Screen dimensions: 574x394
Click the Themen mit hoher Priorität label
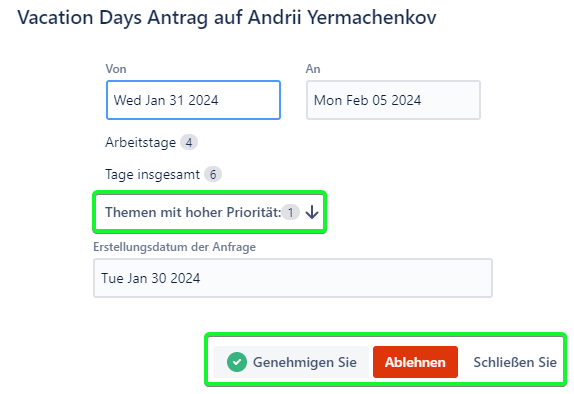pos(193,212)
